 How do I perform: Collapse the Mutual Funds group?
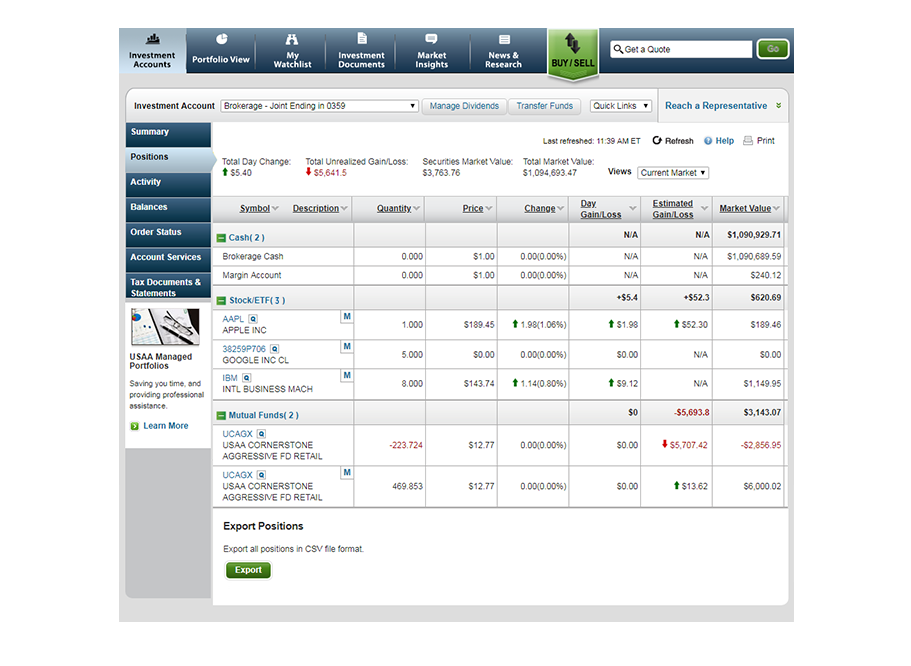(221, 416)
